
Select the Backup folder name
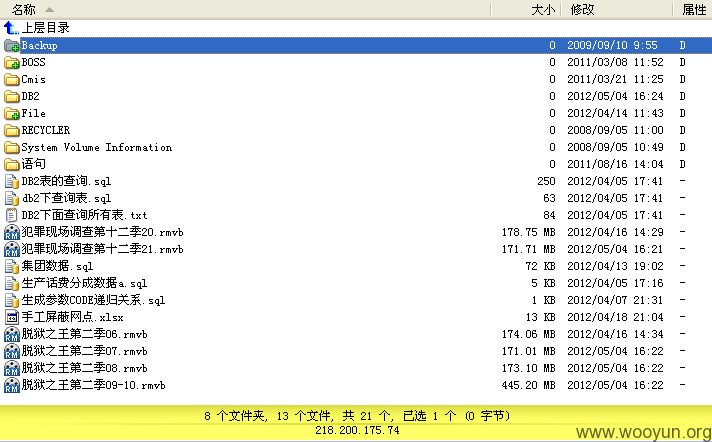(40, 45)
